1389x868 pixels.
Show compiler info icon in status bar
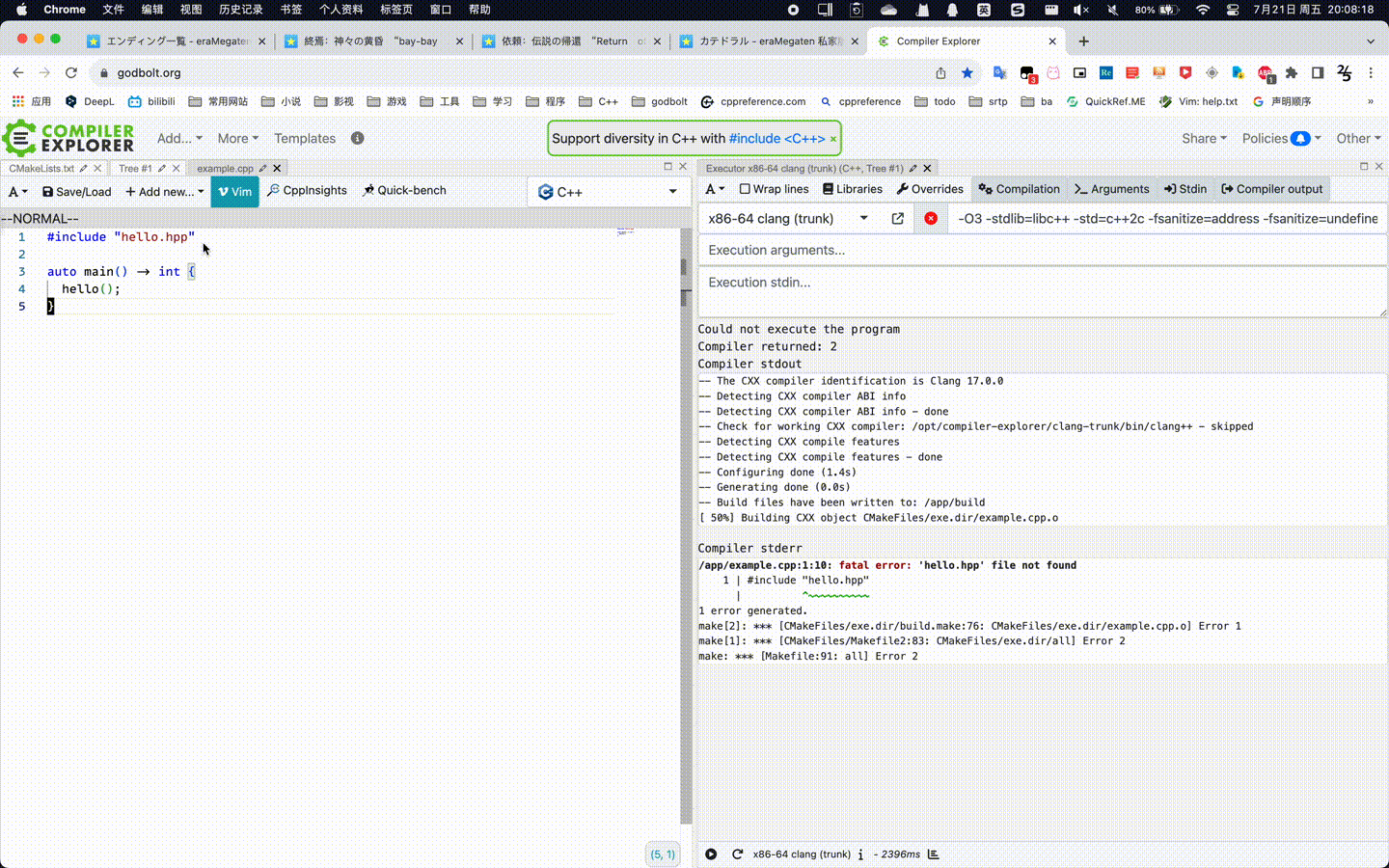[860, 854]
